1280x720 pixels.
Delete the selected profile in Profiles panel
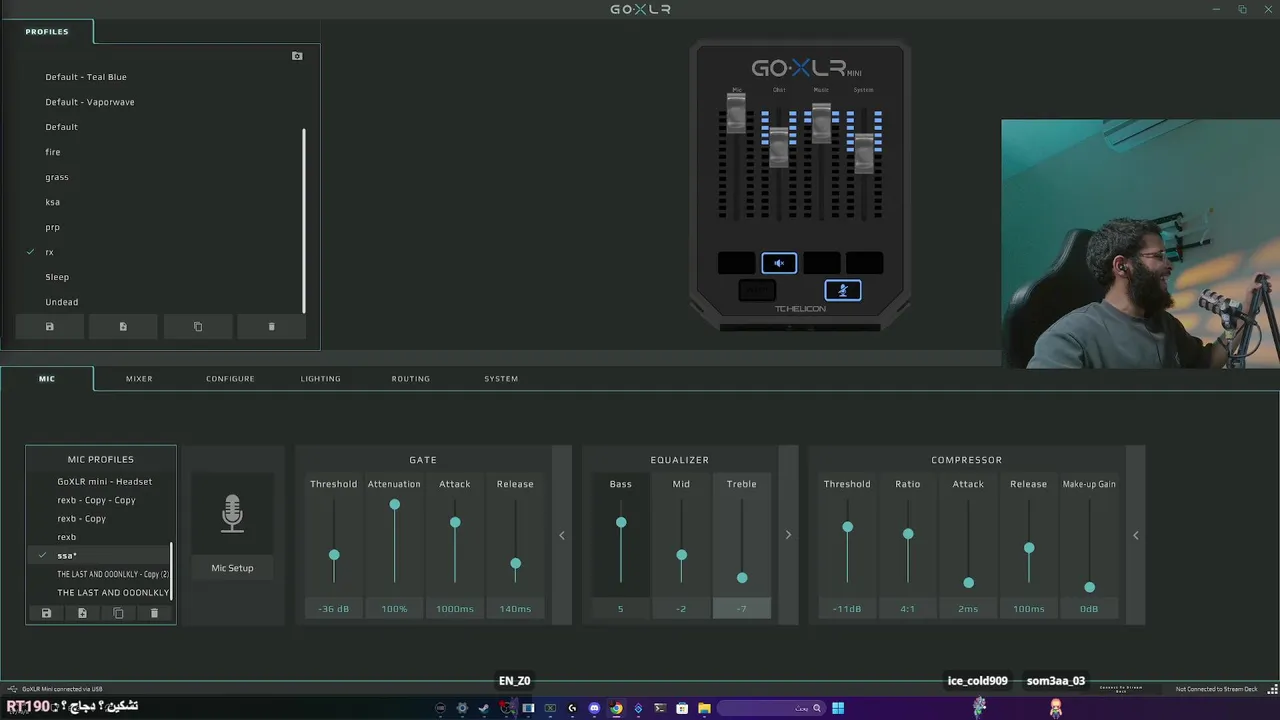(271, 327)
